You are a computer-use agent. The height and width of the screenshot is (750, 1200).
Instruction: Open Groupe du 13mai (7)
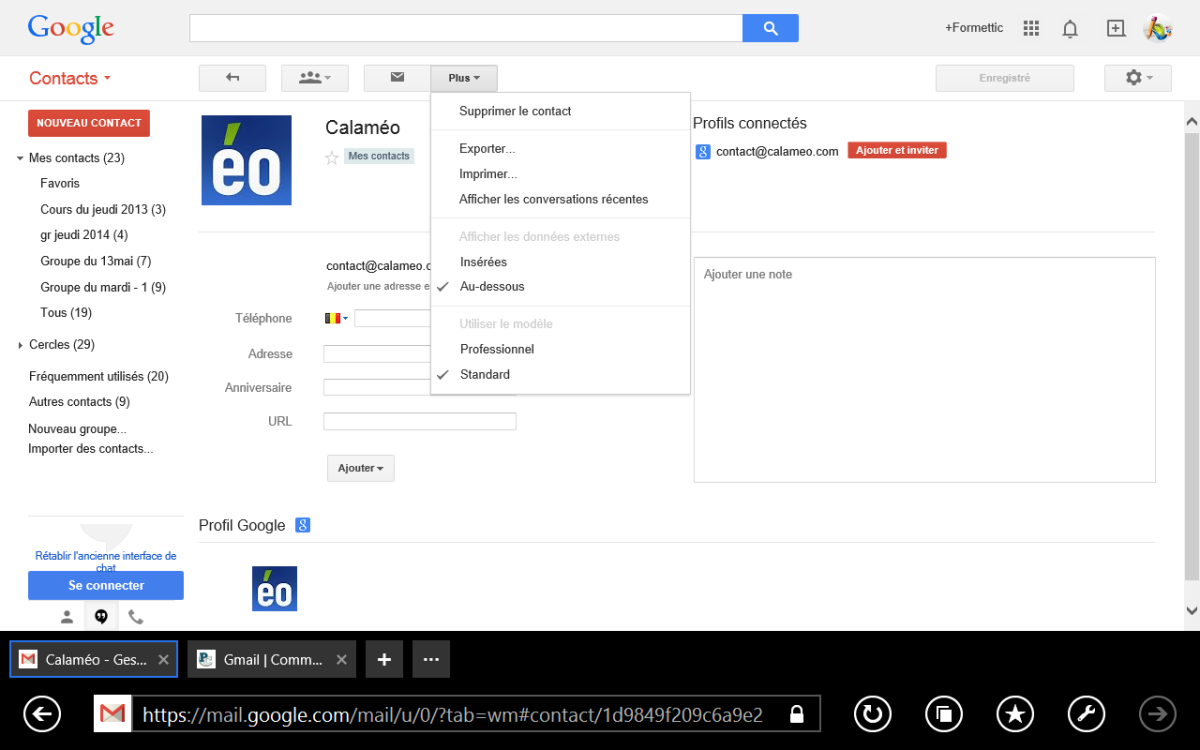pyautogui.click(x=96, y=262)
